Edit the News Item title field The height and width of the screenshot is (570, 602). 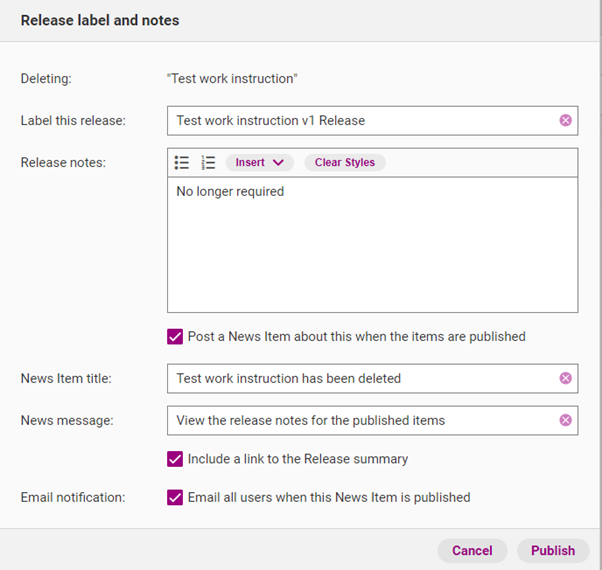click(x=363, y=378)
